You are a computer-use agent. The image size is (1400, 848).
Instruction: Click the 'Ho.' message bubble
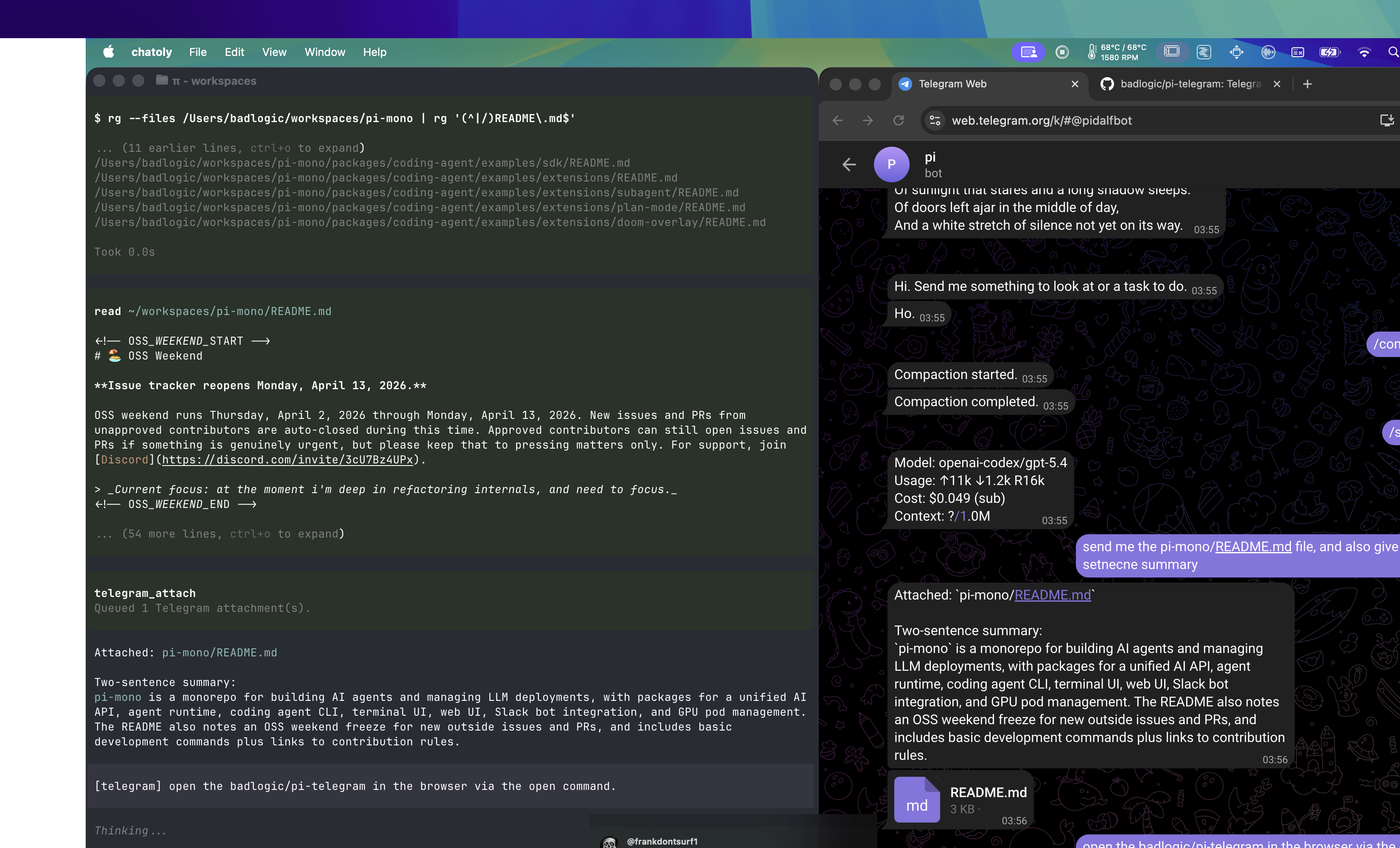click(x=919, y=314)
